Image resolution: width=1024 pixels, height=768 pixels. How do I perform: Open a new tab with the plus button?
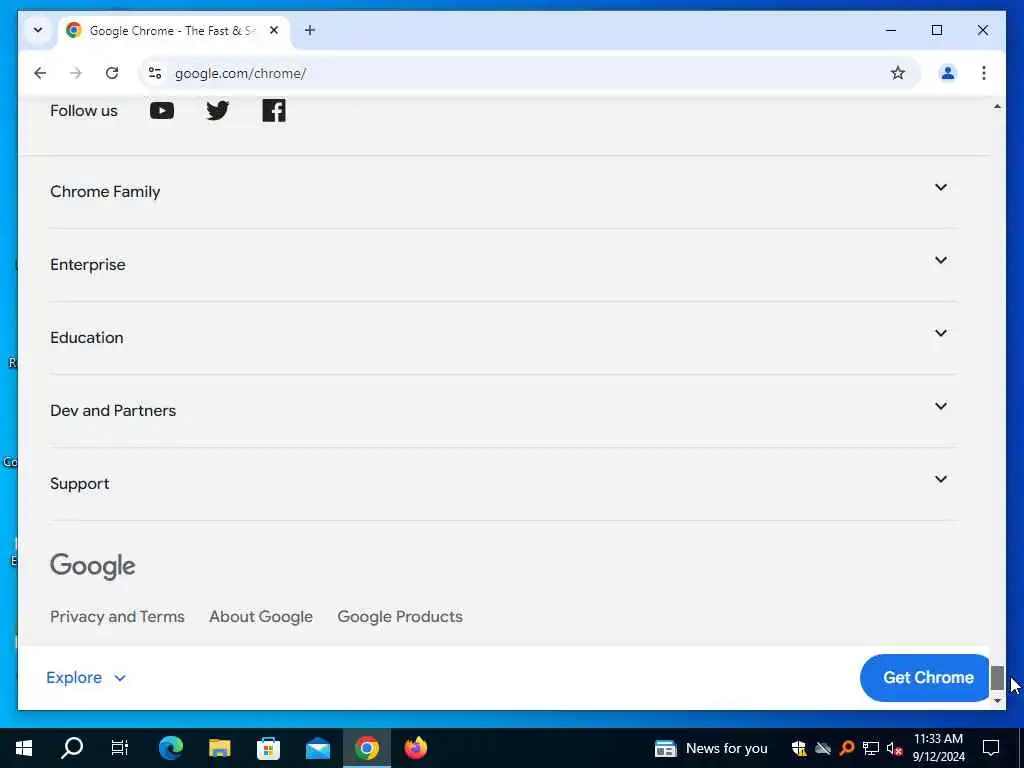(310, 31)
